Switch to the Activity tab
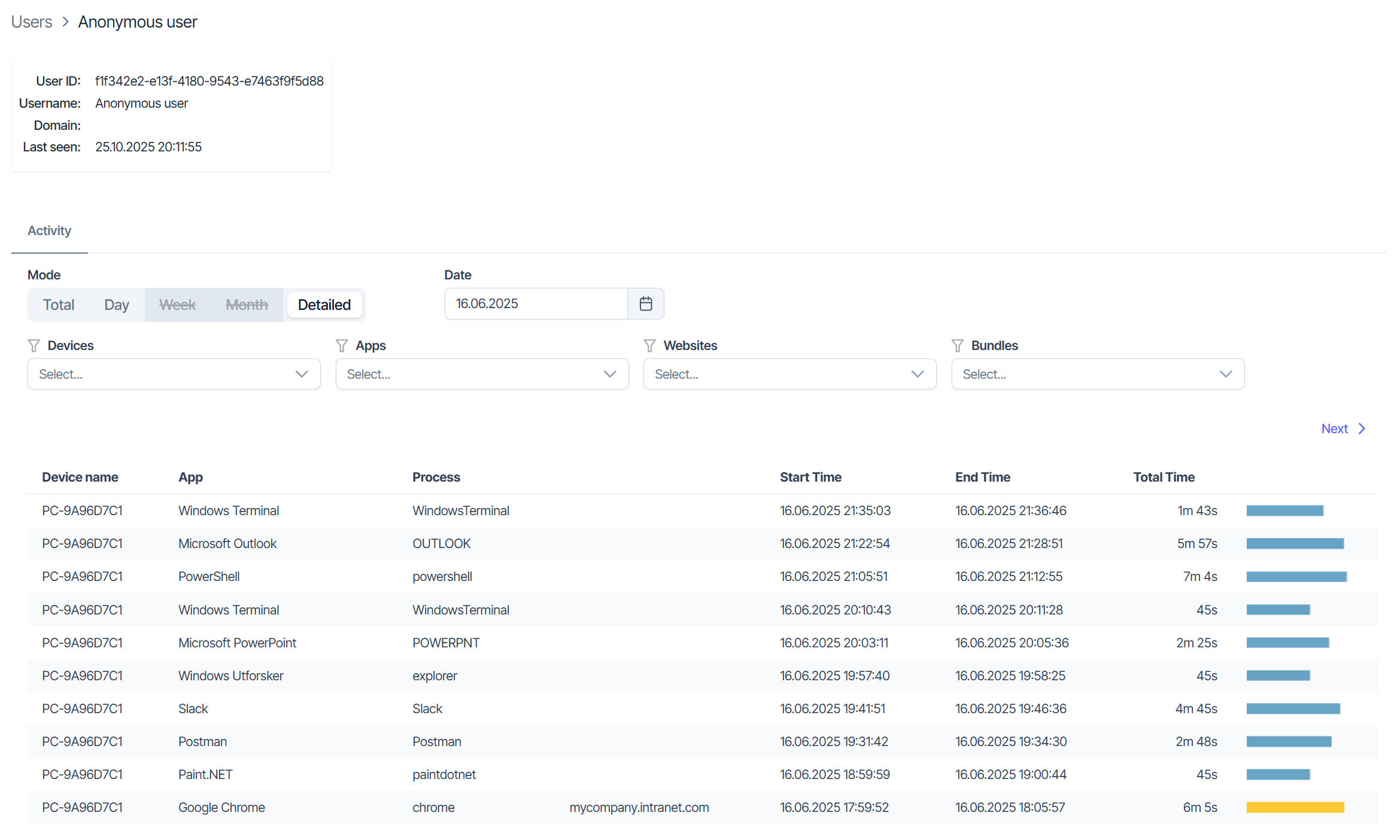Viewport: 1400px width, 840px height. pyautogui.click(x=49, y=230)
